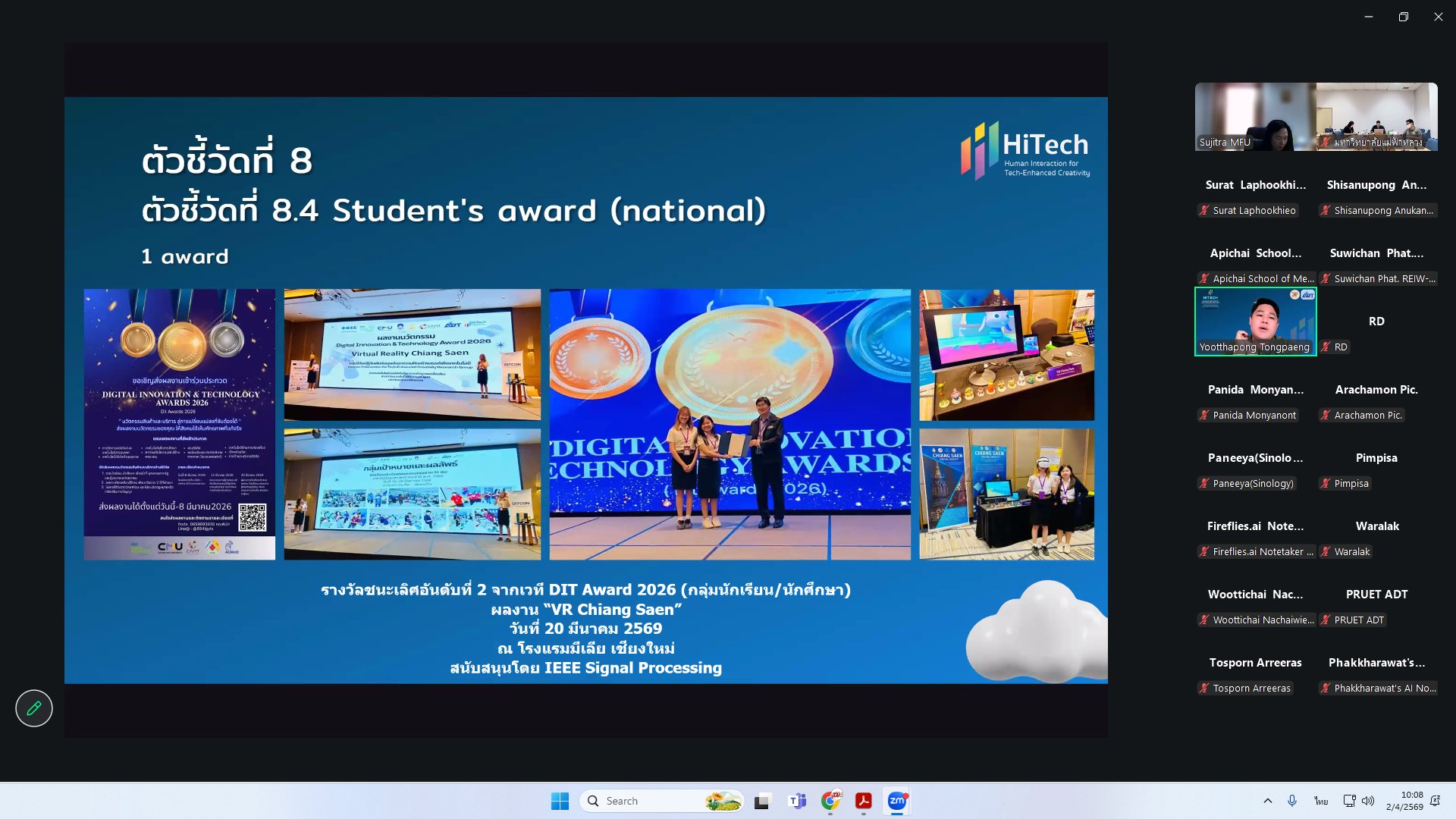Open the notification bell in the system tray

(1435, 801)
